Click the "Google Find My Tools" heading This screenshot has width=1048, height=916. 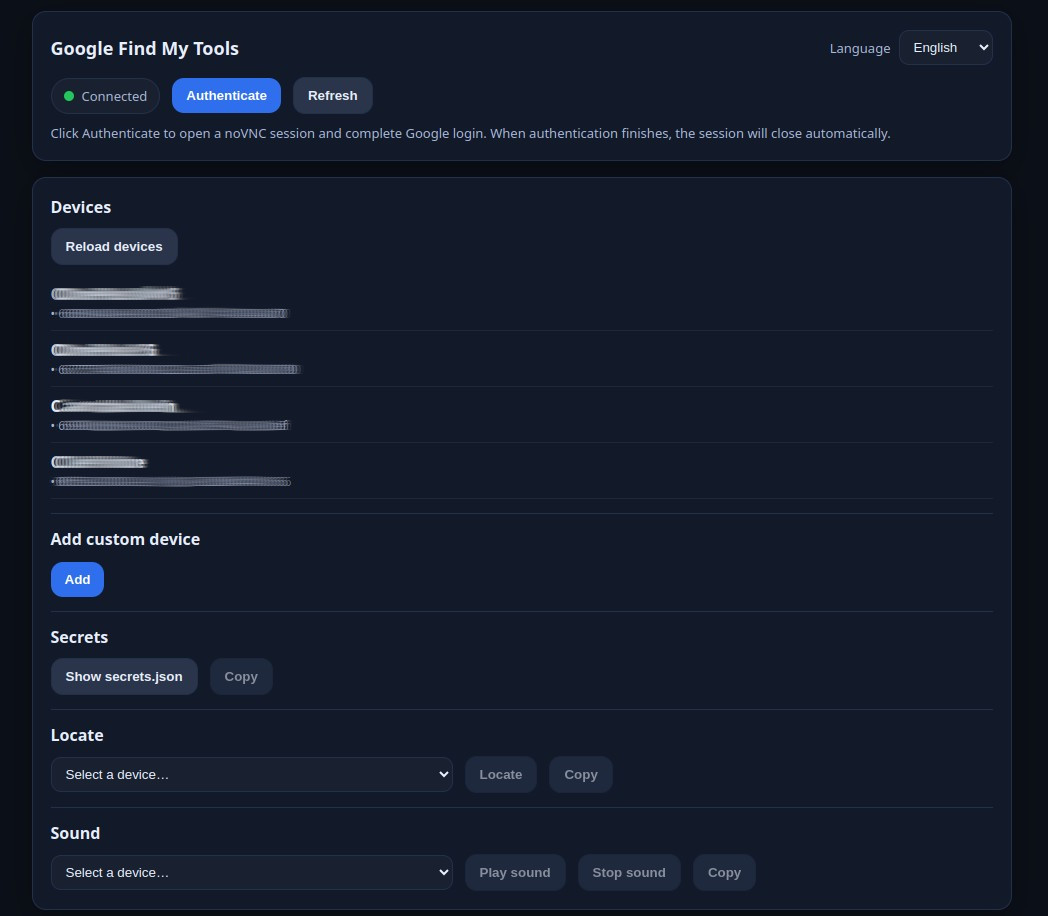(x=145, y=49)
